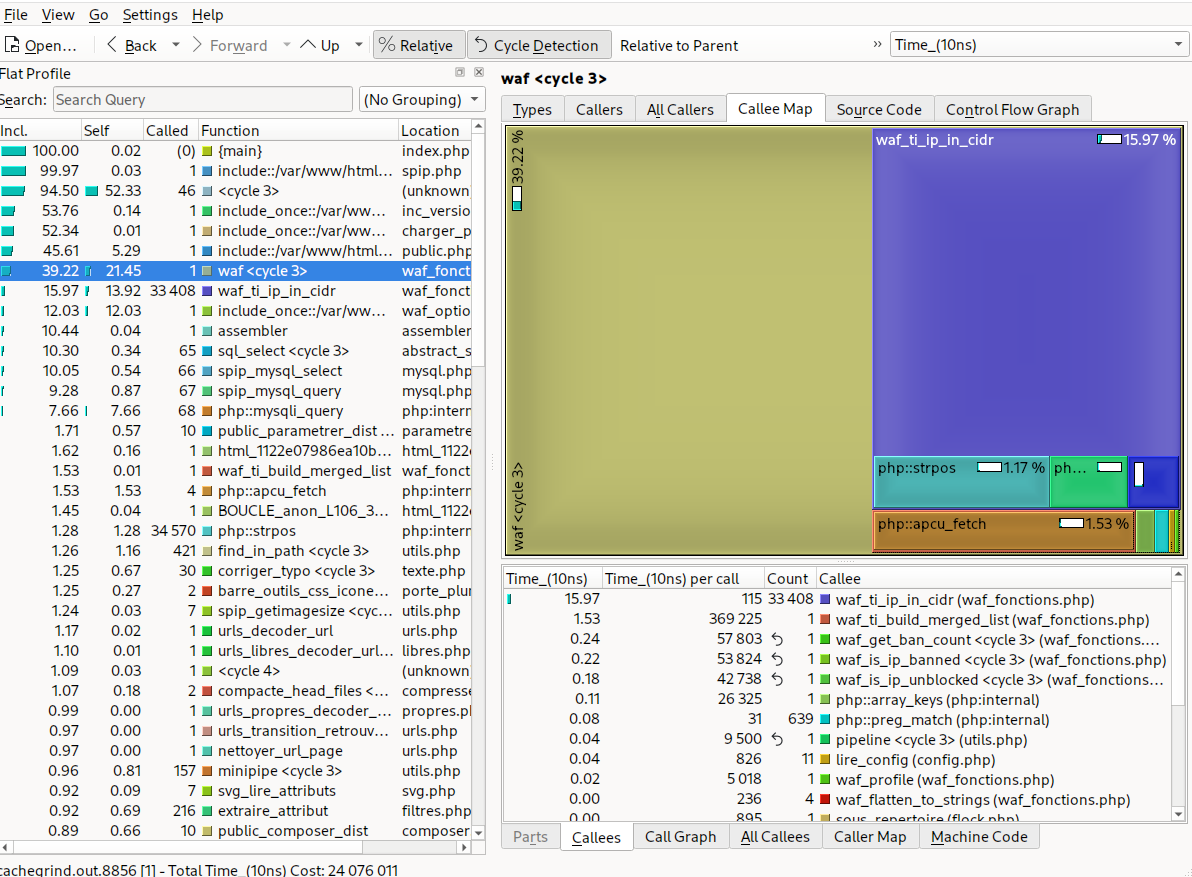Screen dimensions: 1192x877
Task: Float the Flat Profile dock panel
Action: [460, 73]
